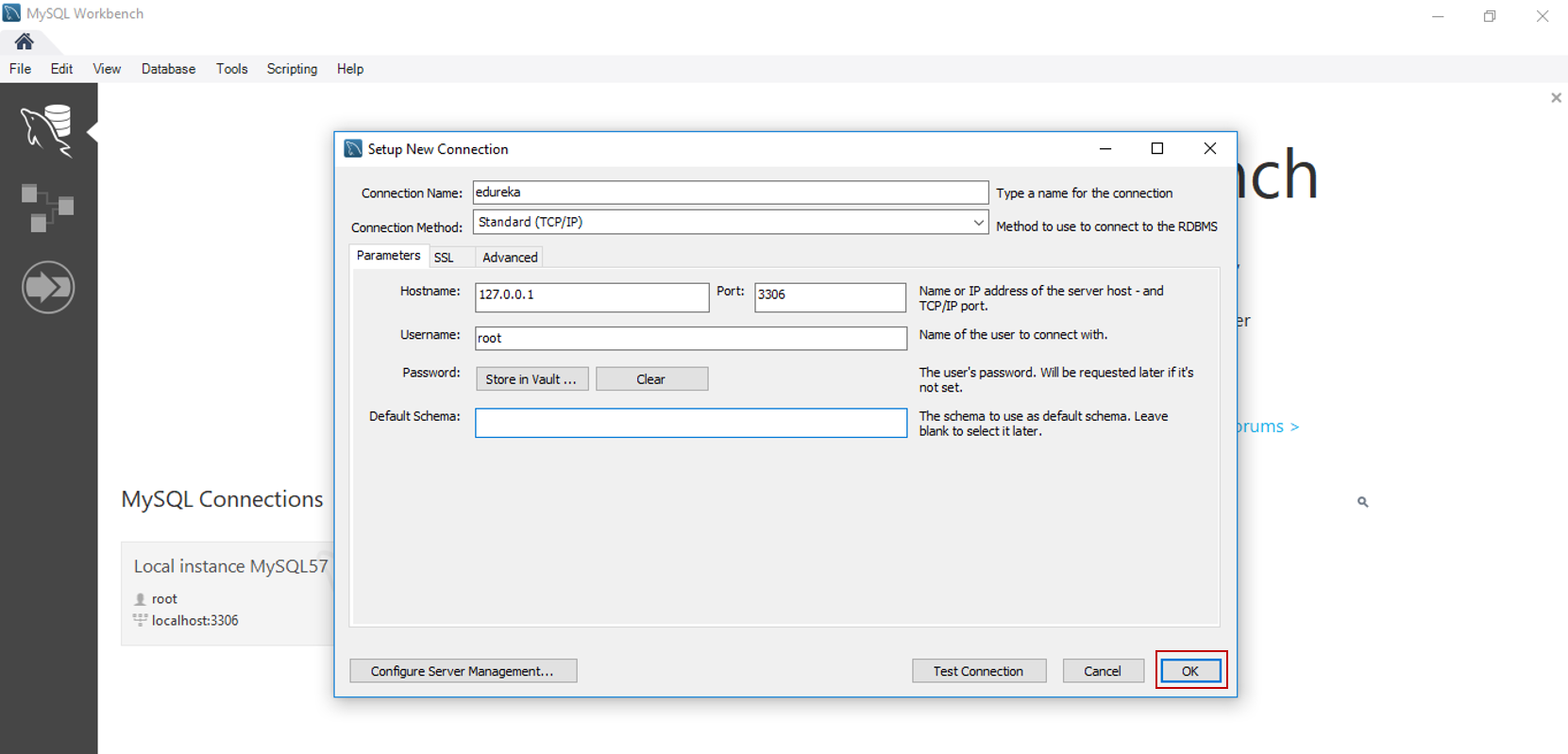Close the MySQL Workbench window
1568x754 pixels.
pyautogui.click(x=1543, y=16)
